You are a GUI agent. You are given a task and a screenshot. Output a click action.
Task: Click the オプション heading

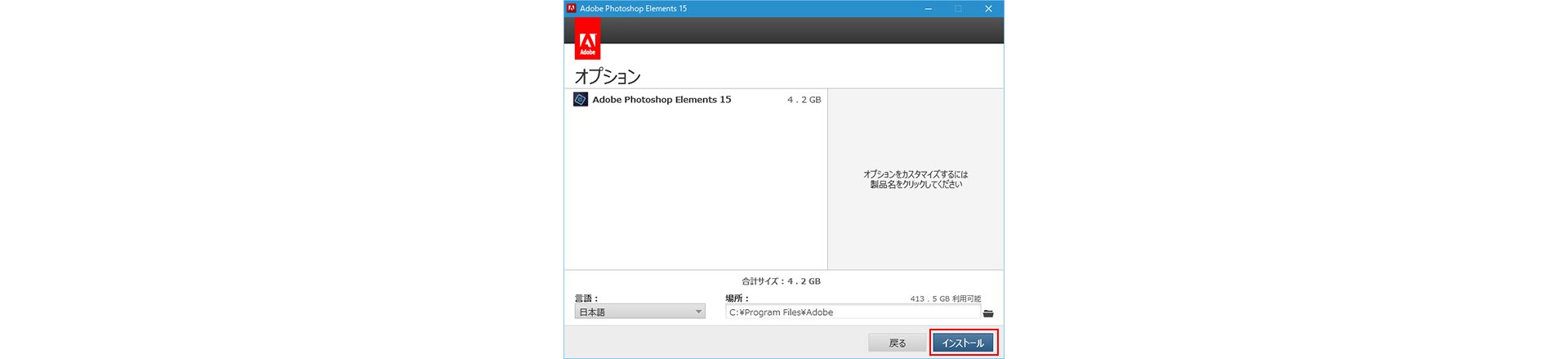click(x=607, y=77)
